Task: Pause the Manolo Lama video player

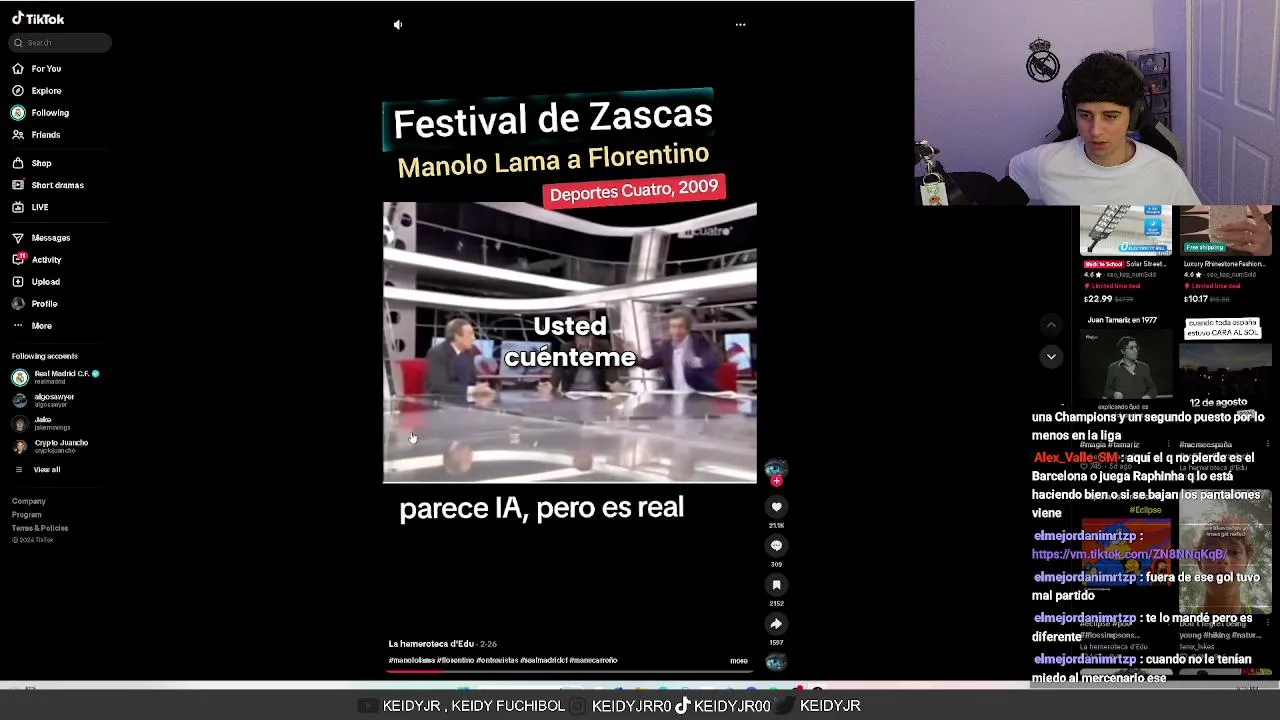Action: [x=570, y=342]
